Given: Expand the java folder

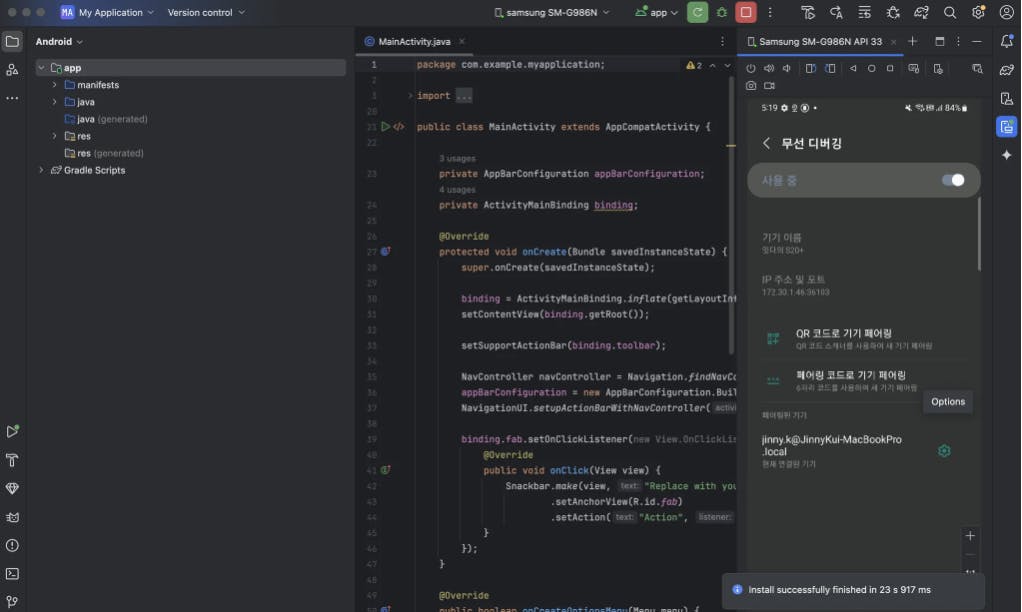Looking at the screenshot, I should [x=55, y=102].
